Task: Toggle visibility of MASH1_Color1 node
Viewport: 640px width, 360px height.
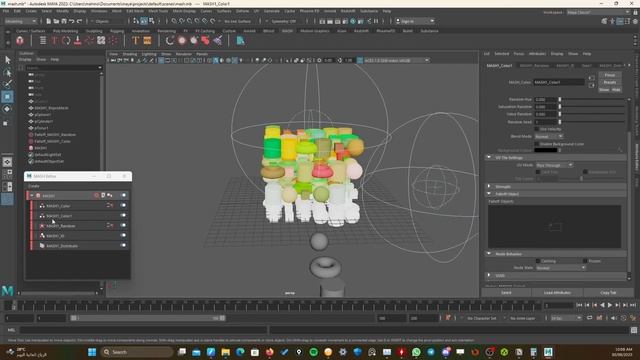Action: (123, 216)
